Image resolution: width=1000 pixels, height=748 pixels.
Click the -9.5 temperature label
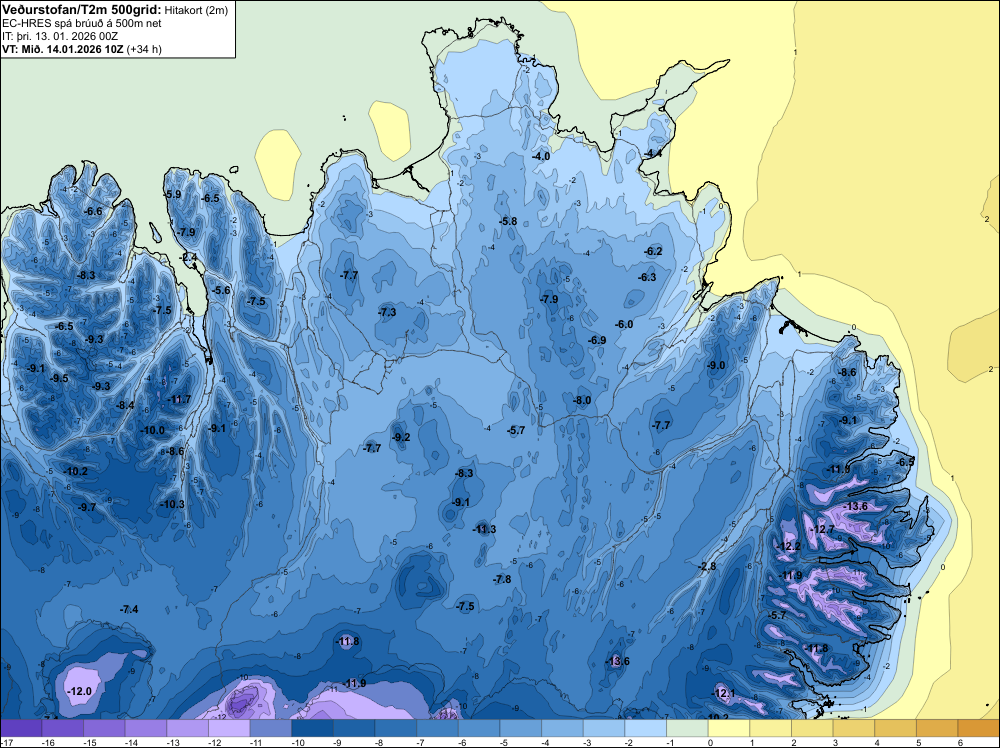[x=59, y=378]
